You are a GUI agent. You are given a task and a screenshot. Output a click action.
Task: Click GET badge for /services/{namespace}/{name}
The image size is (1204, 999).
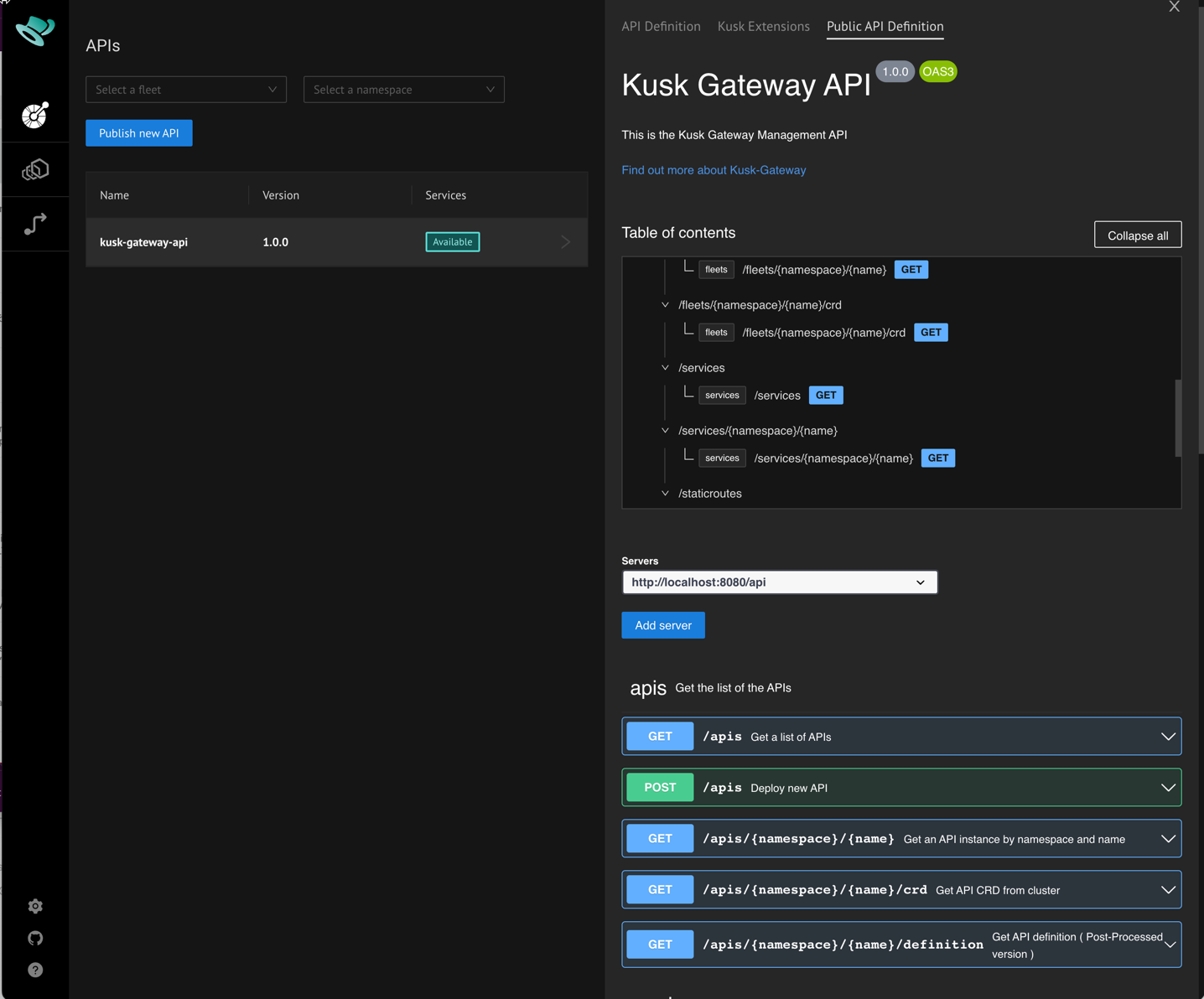click(x=938, y=458)
